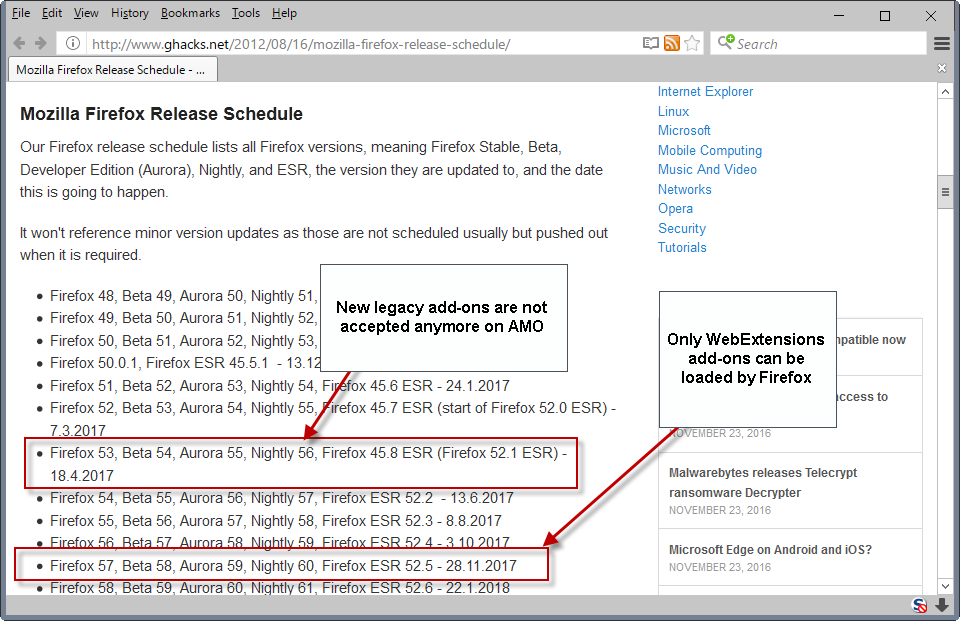Screen dimensions: 960x621
Task: Click the Firefox 52 list entry
Action: point(332,419)
